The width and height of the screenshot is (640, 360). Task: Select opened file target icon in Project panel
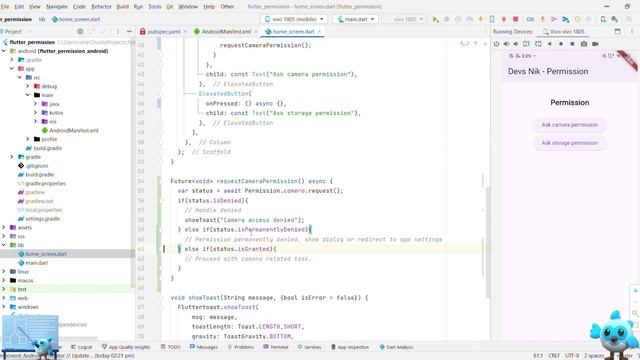pos(80,31)
